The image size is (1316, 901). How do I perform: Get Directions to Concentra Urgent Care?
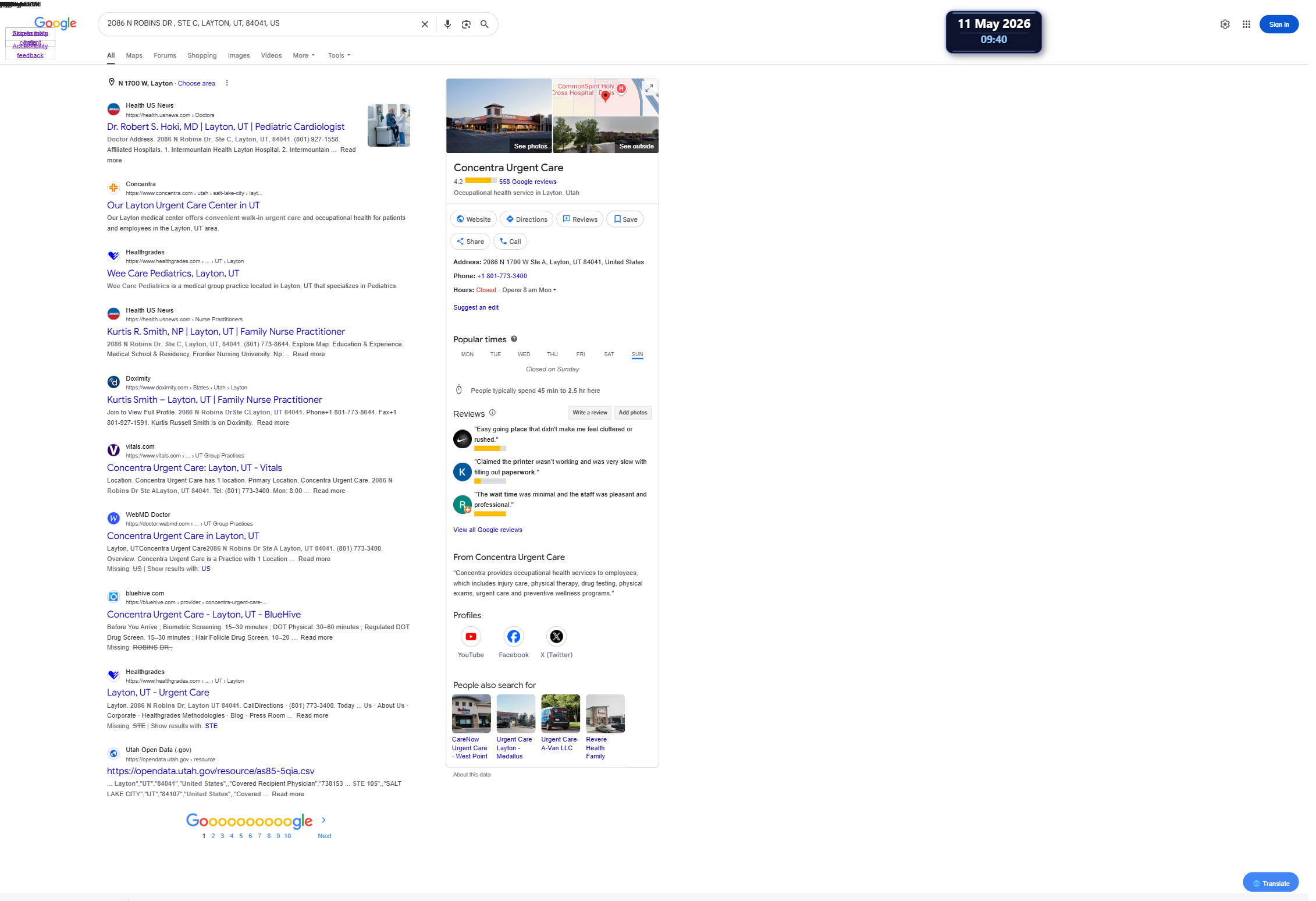click(x=527, y=219)
